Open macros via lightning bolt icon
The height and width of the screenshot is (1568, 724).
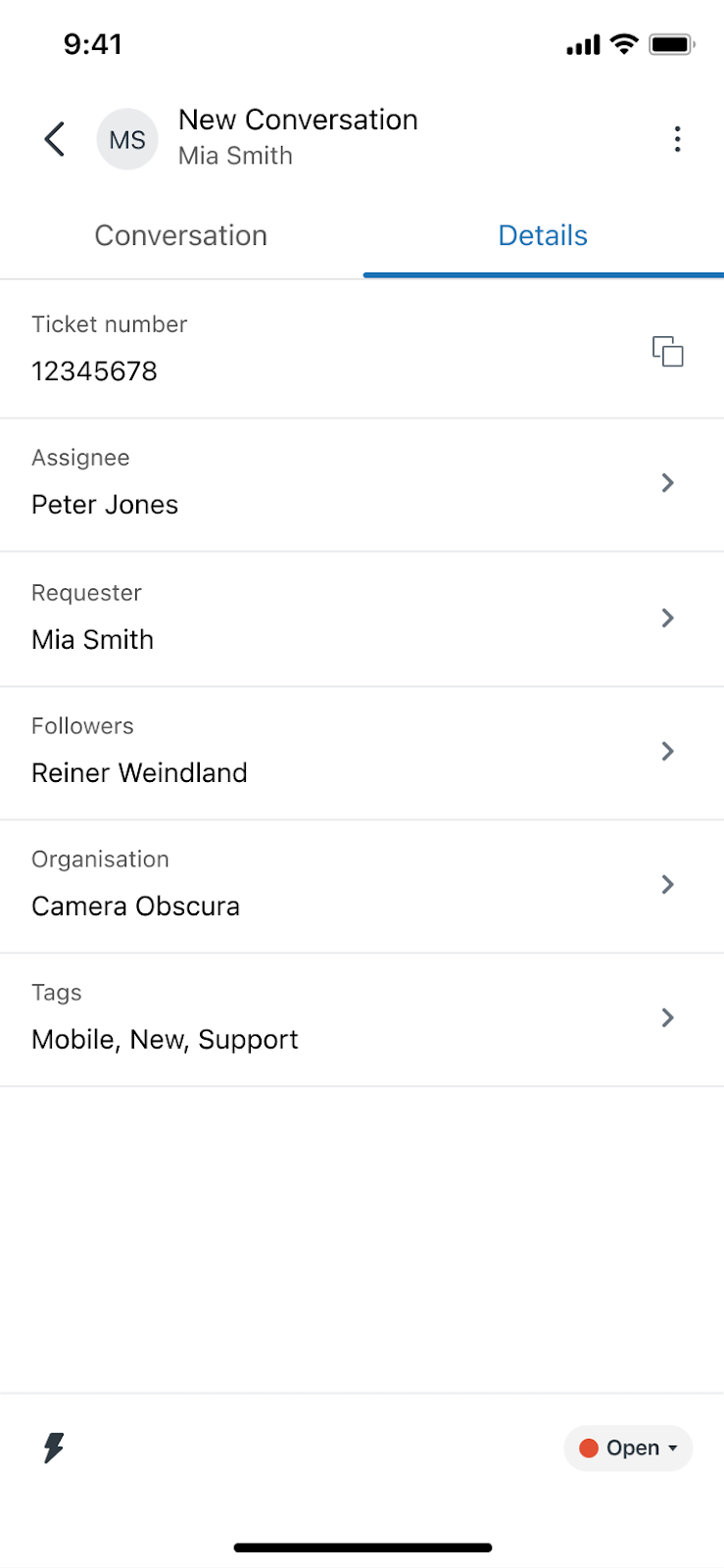point(54,1447)
